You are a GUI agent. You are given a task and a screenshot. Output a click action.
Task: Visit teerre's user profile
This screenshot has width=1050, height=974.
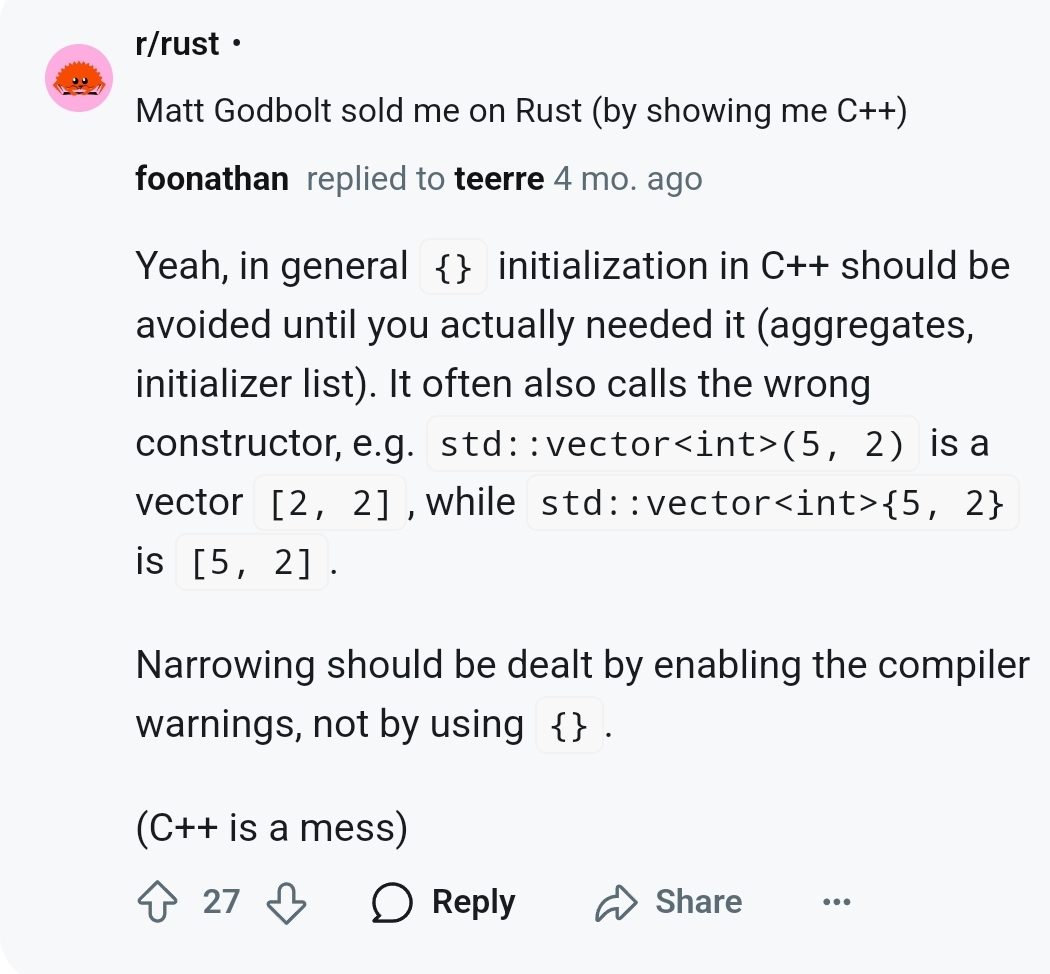pos(499,179)
